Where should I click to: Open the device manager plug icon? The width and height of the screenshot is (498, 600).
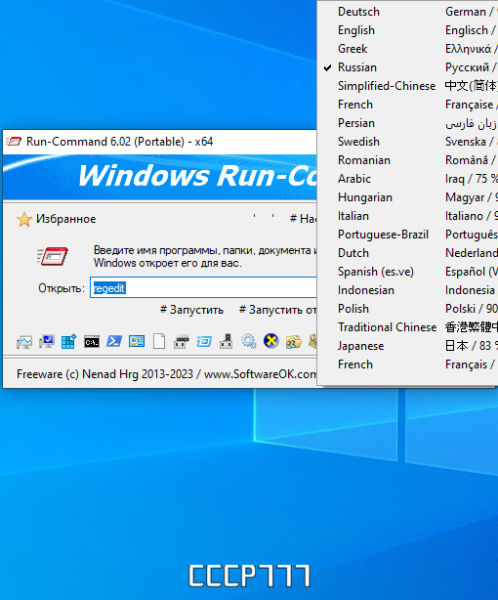(226, 341)
